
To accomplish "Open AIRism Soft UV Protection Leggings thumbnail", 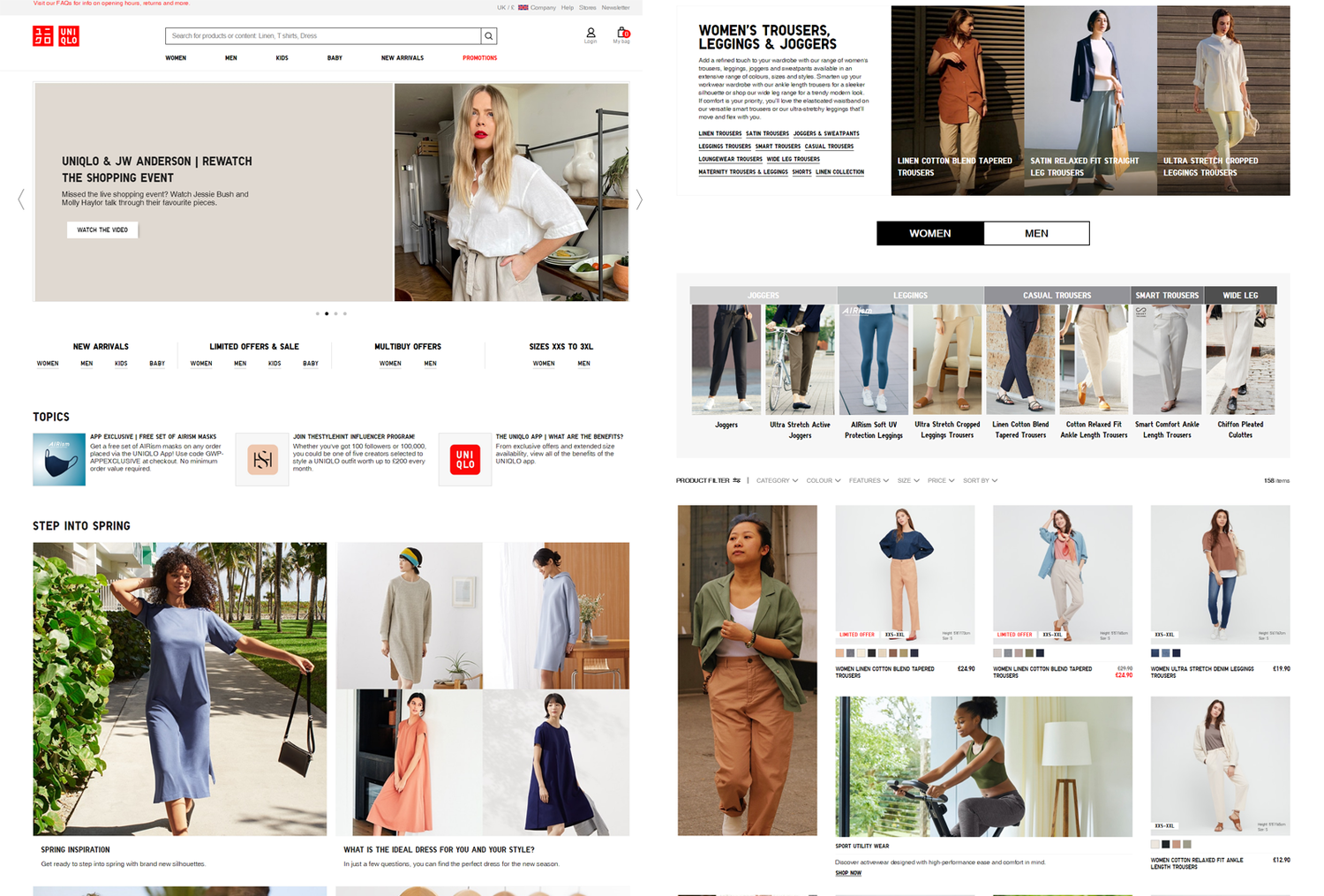I will [x=873, y=360].
